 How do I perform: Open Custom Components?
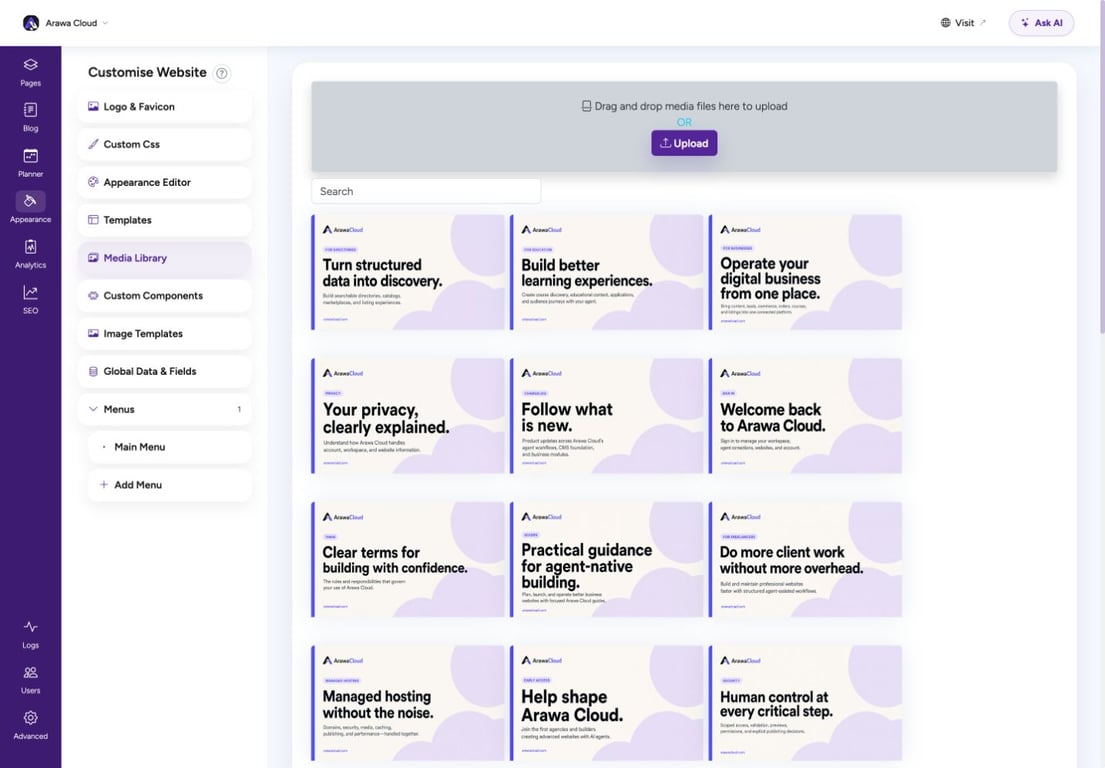pos(164,296)
